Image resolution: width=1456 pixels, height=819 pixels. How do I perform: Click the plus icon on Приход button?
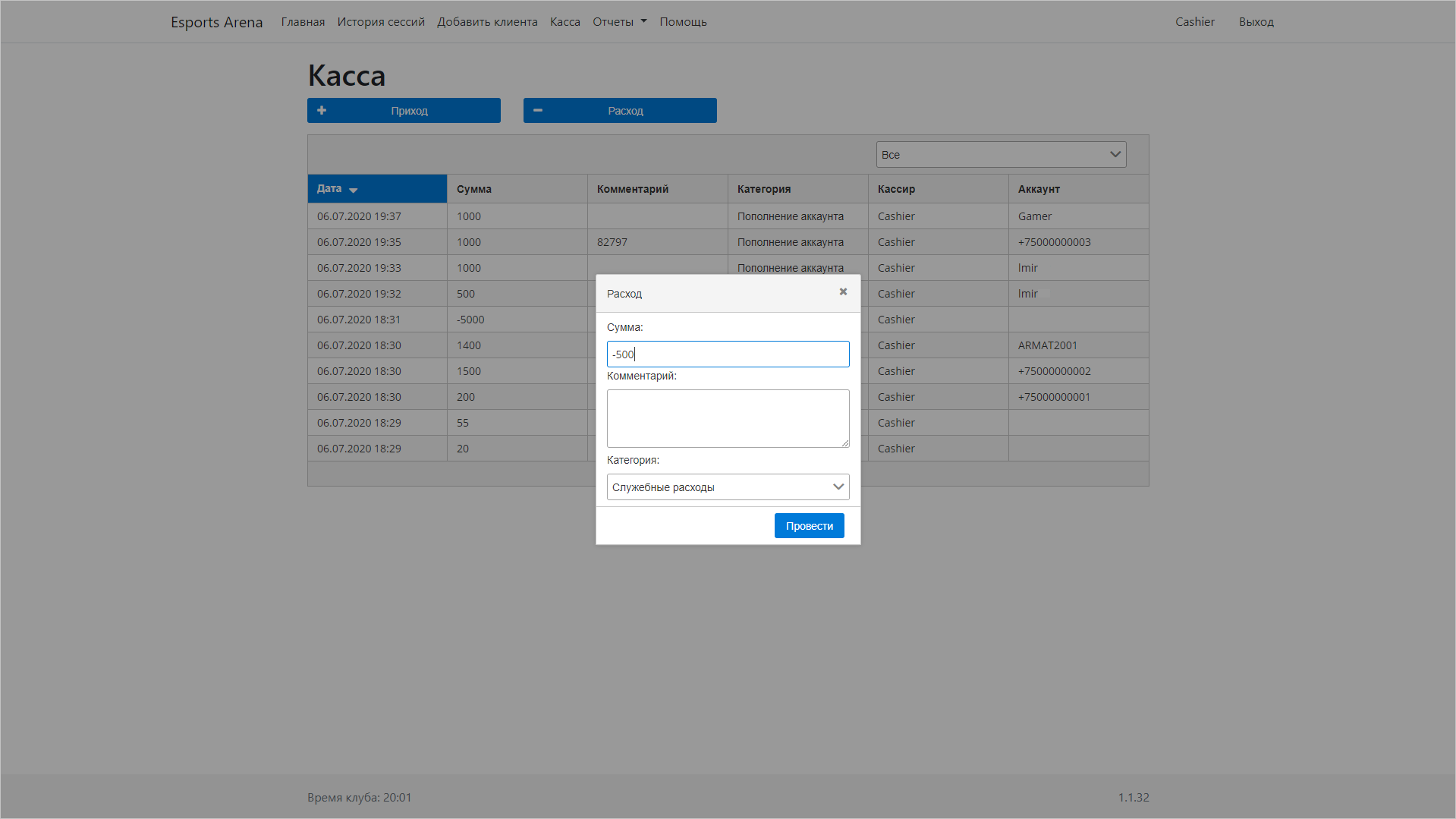tap(322, 111)
